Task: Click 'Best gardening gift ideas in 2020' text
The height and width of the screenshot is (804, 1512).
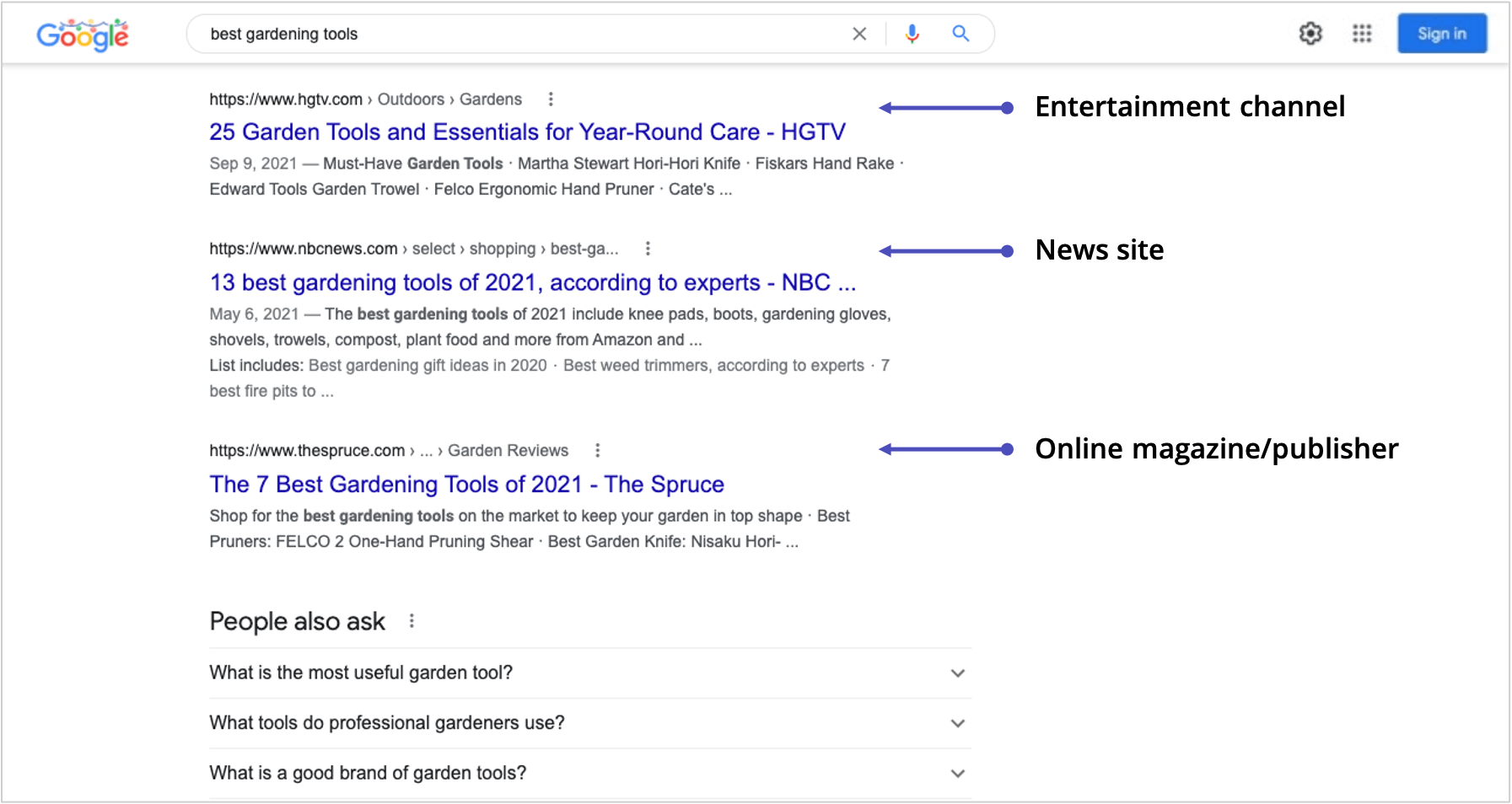Action: pos(428,365)
